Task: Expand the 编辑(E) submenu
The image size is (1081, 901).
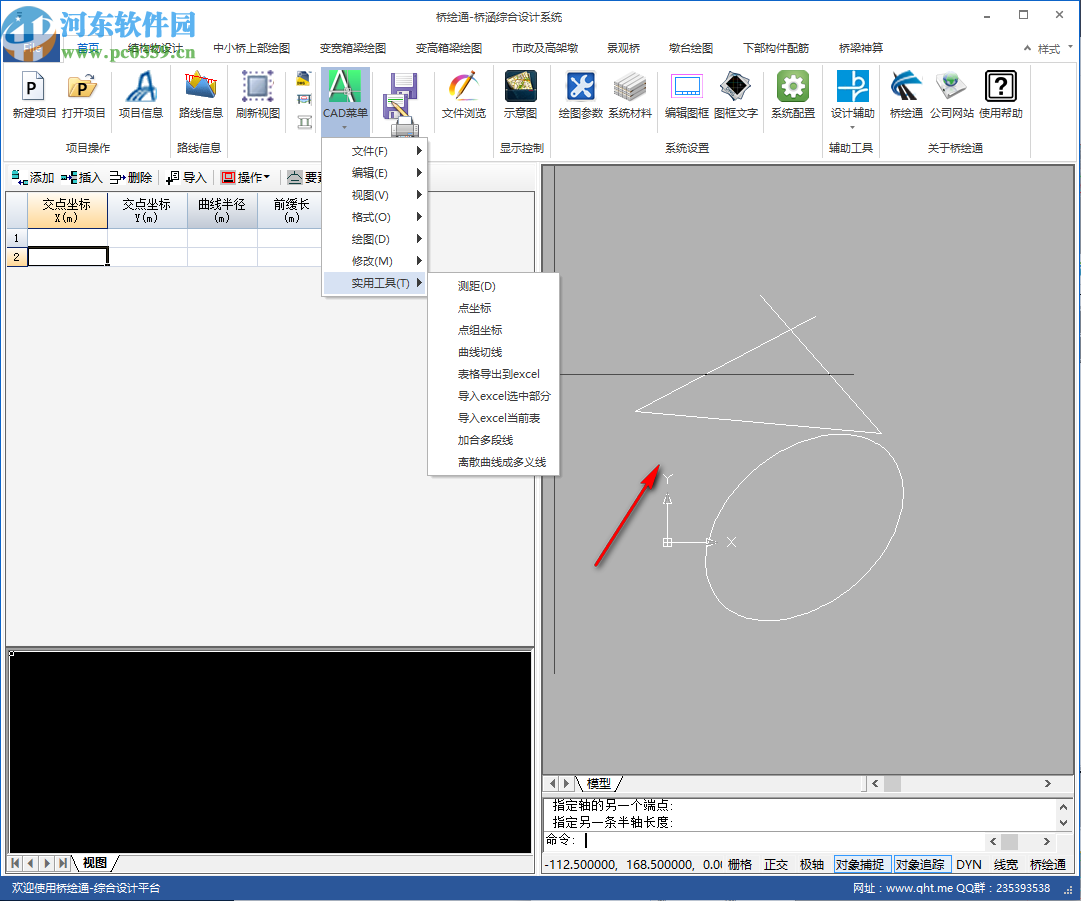Action: tap(375, 173)
